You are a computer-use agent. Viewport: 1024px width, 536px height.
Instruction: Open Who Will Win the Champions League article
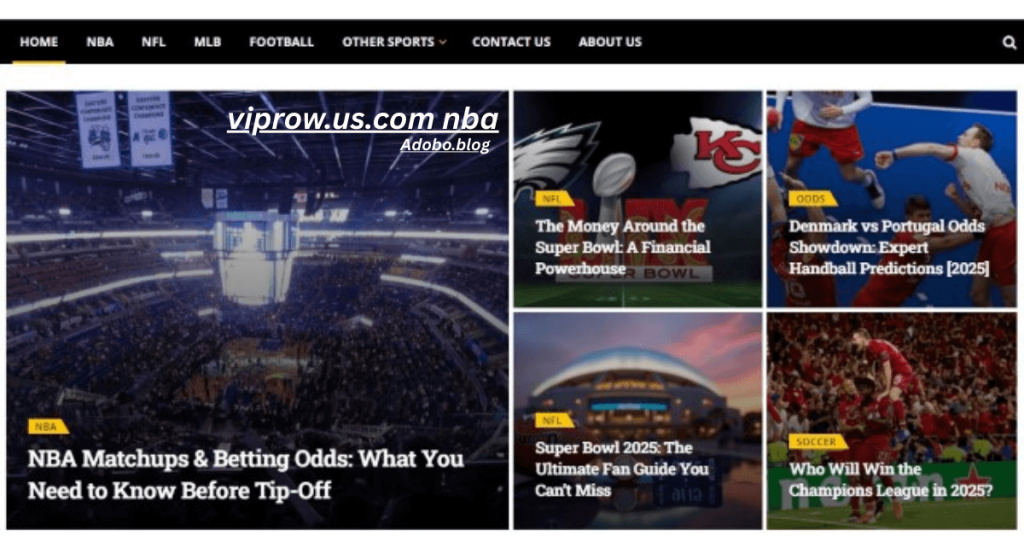pyautogui.click(x=891, y=479)
